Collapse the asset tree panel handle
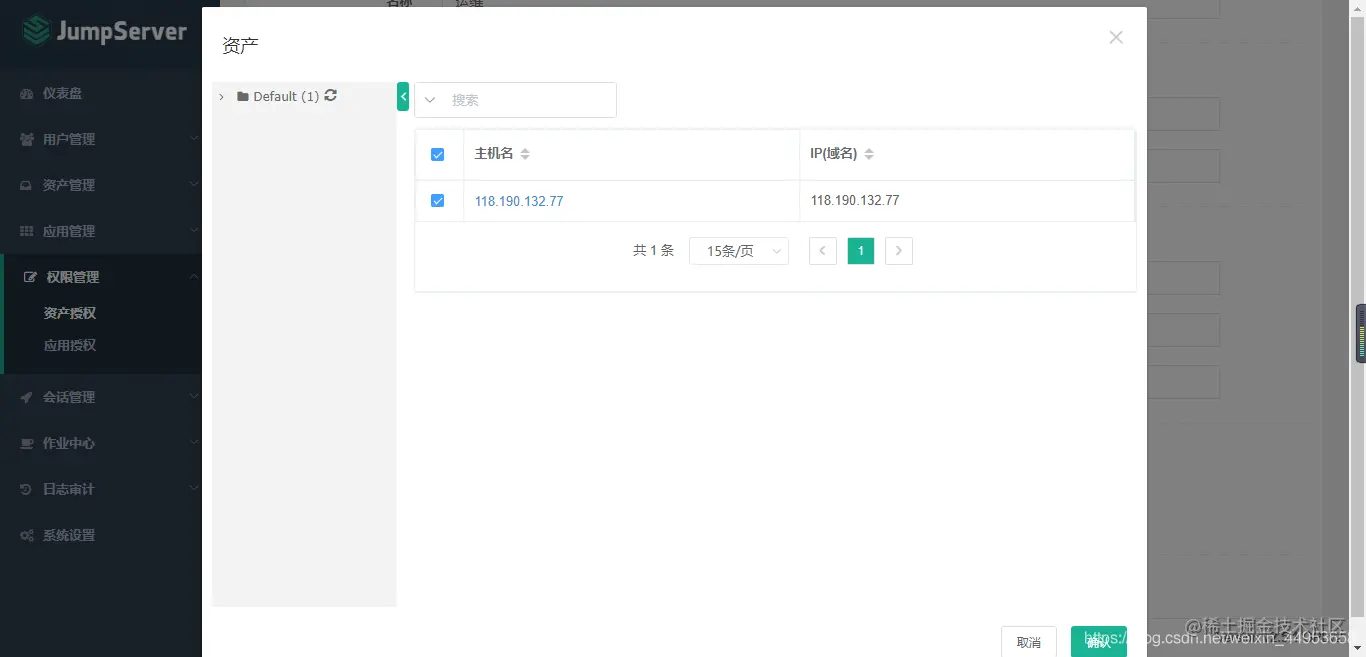This screenshot has height=657, width=1366. click(x=403, y=96)
